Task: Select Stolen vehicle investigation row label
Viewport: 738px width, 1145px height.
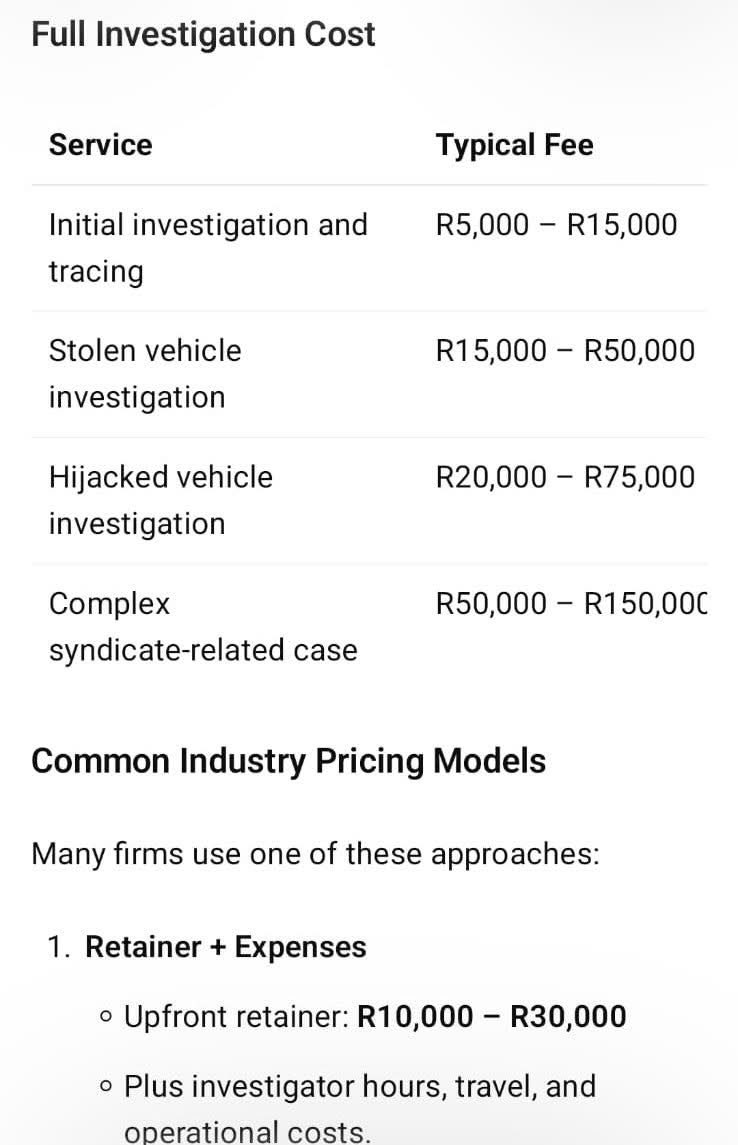Action: [145, 374]
